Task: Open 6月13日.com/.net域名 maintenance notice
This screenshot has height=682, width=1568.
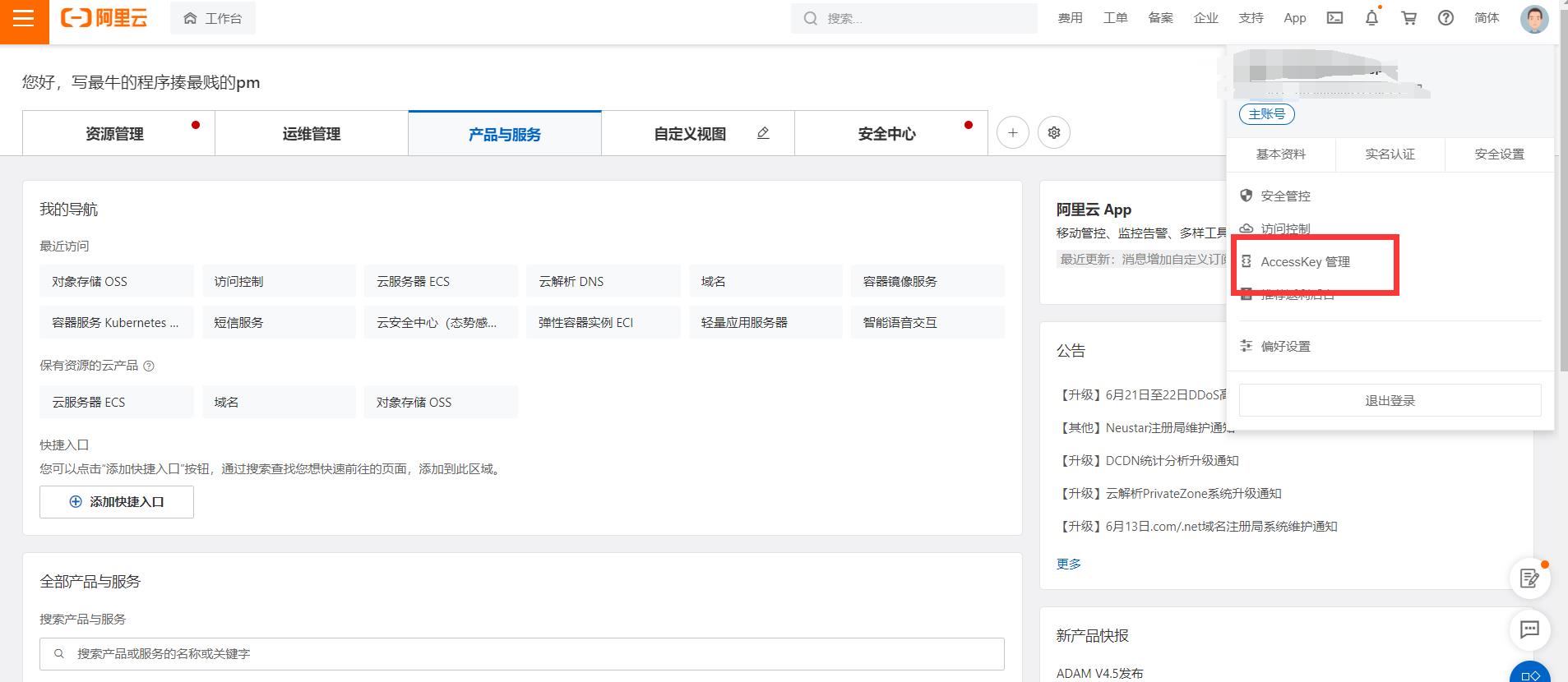Action: (x=1197, y=527)
